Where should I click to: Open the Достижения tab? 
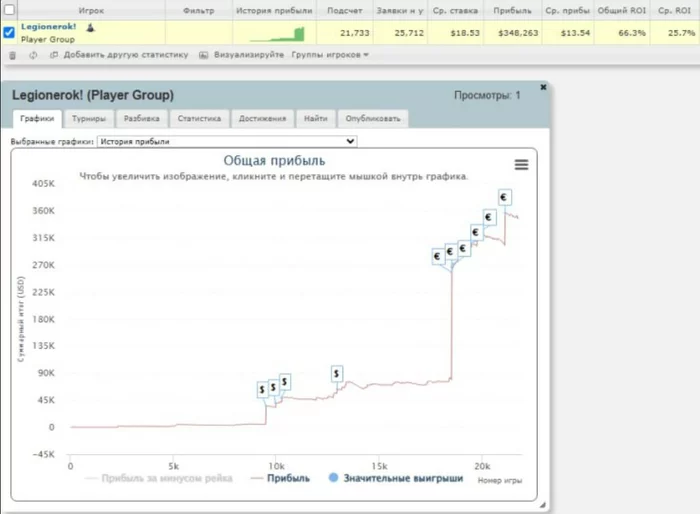click(x=262, y=119)
